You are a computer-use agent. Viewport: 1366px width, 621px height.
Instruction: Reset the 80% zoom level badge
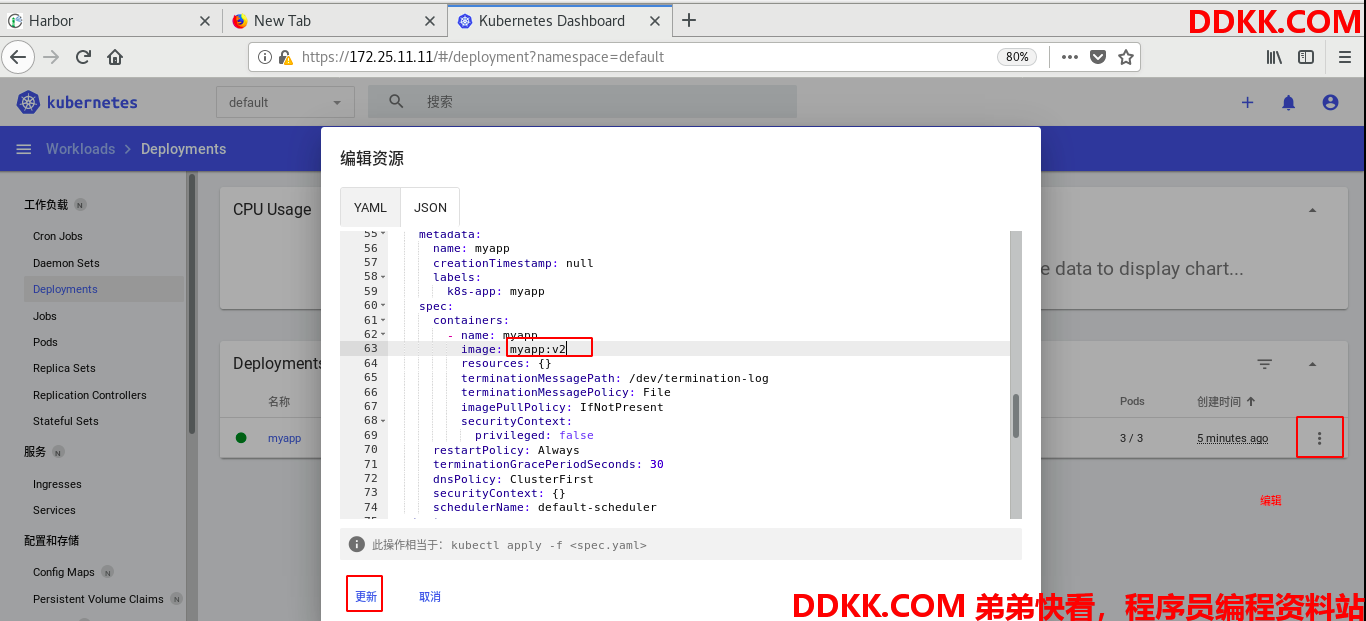[x=1017, y=57]
